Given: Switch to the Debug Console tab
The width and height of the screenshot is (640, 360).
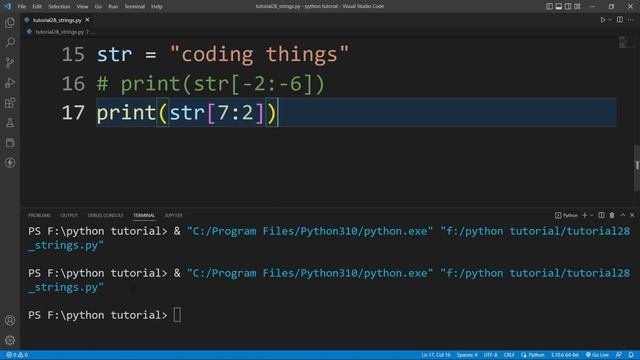Looking at the screenshot, I should pyautogui.click(x=105, y=215).
